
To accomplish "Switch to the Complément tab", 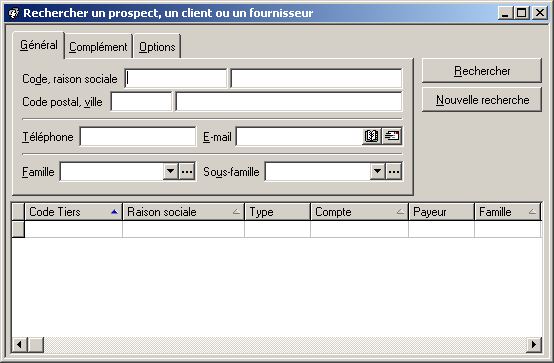I will pos(98,47).
